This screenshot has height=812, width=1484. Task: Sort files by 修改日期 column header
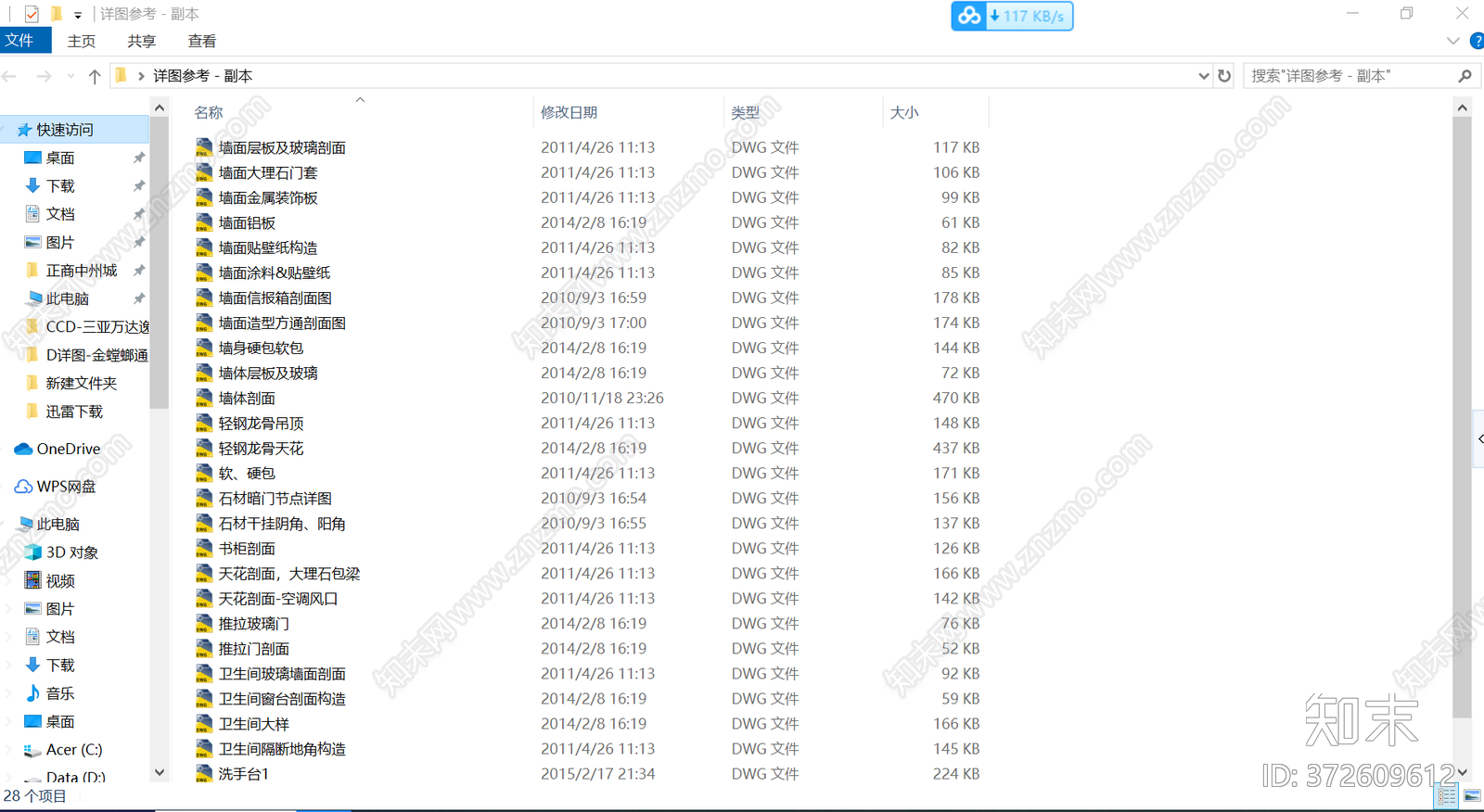click(x=569, y=112)
